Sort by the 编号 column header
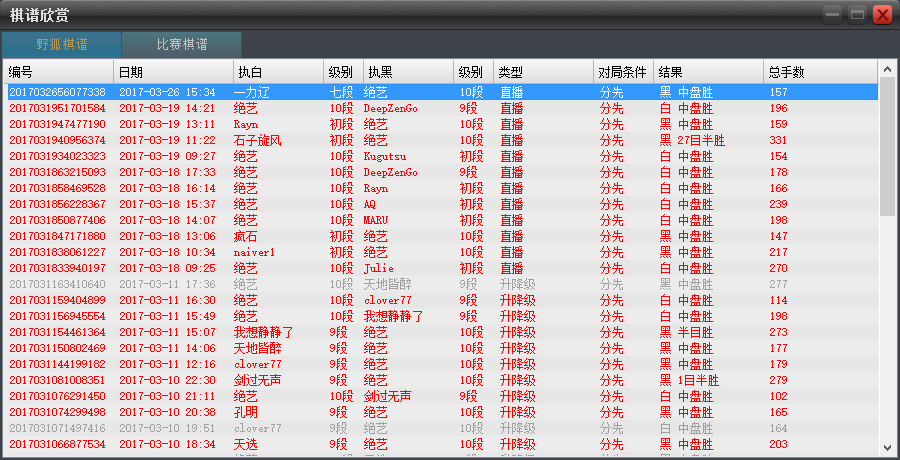Viewport: 900px width, 460px height. 58,72
